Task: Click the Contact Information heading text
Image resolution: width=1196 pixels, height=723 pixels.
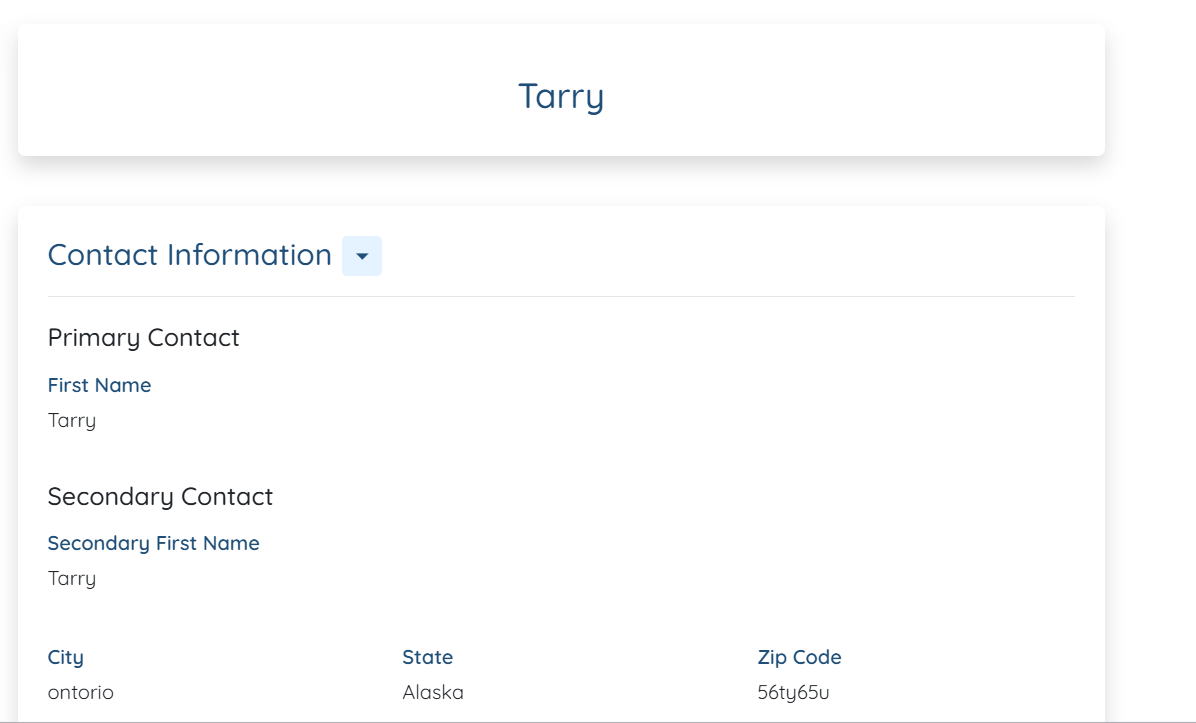Action: click(x=189, y=255)
